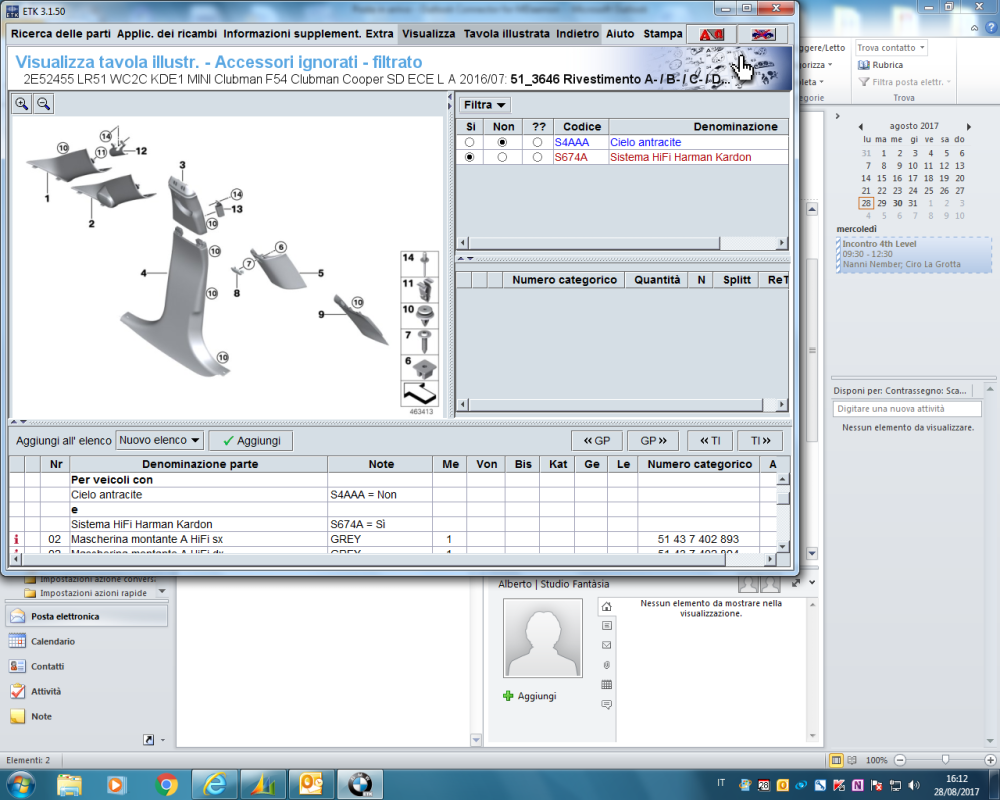Select Non radio for S674A Harman Kardon
The width and height of the screenshot is (1000, 800).
[x=503, y=157]
